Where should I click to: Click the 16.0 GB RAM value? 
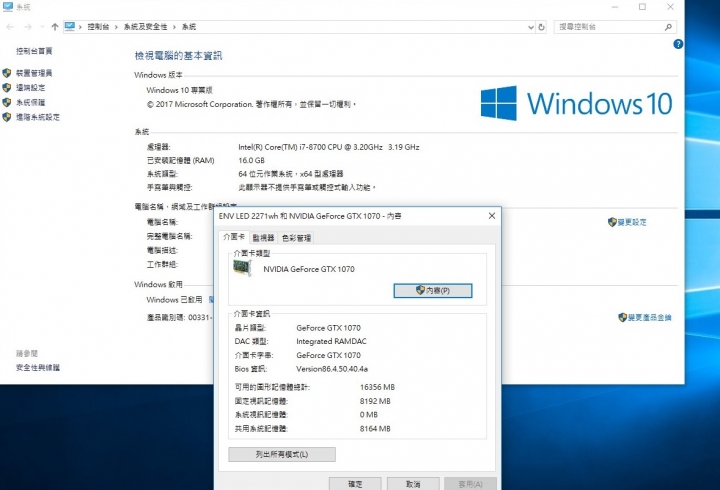click(251, 161)
